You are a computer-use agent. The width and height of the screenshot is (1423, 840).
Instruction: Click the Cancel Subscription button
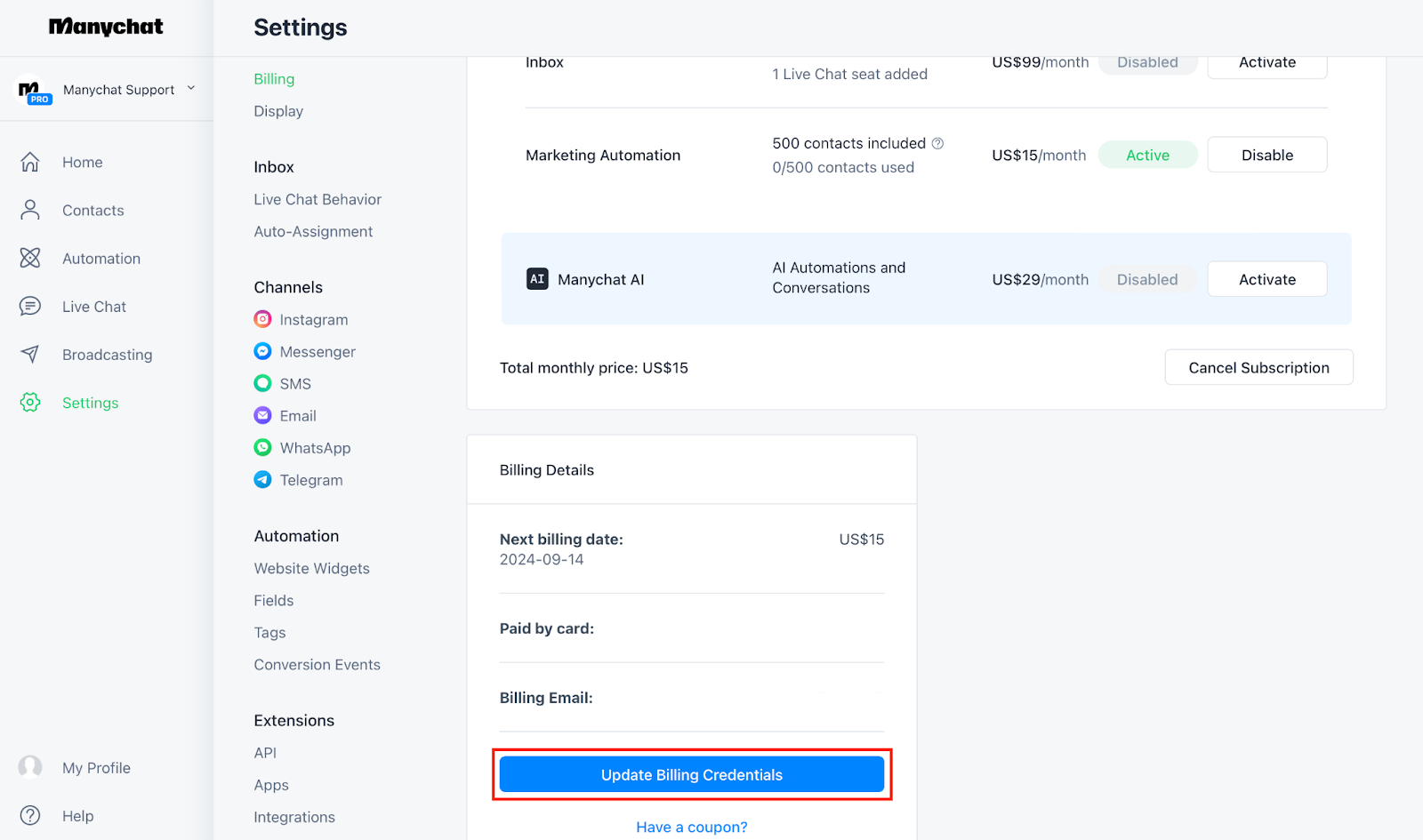[x=1258, y=367]
